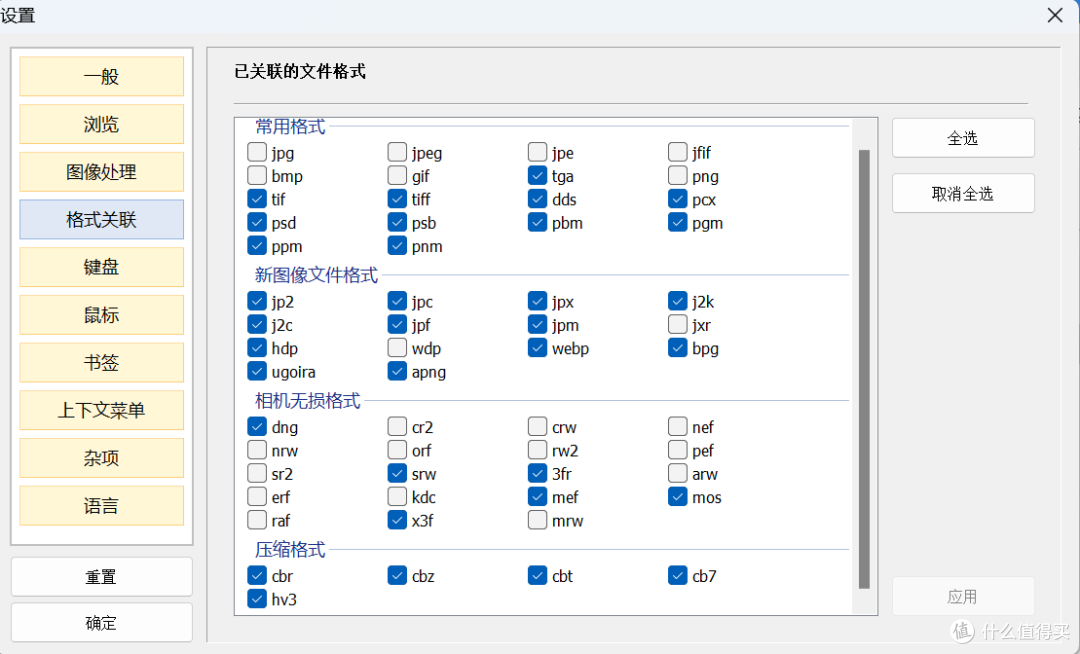1080x654 pixels.
Task: Click the format list vertical scrollbar
Action: click(x=864, y=369)
